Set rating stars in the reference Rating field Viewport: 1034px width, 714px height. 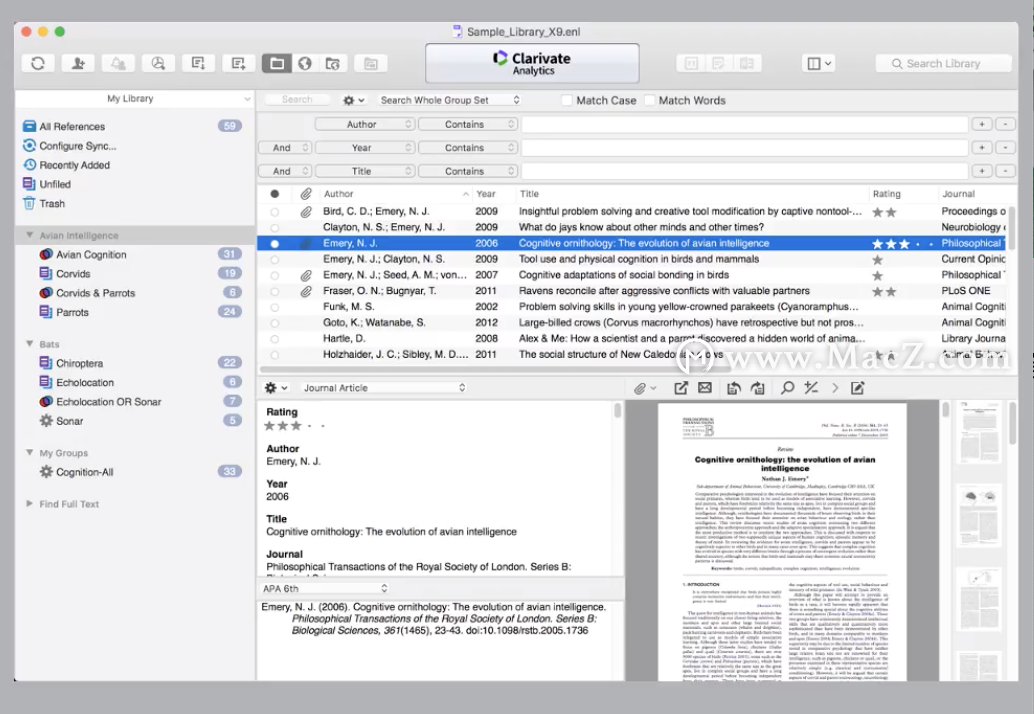point(295,426)
